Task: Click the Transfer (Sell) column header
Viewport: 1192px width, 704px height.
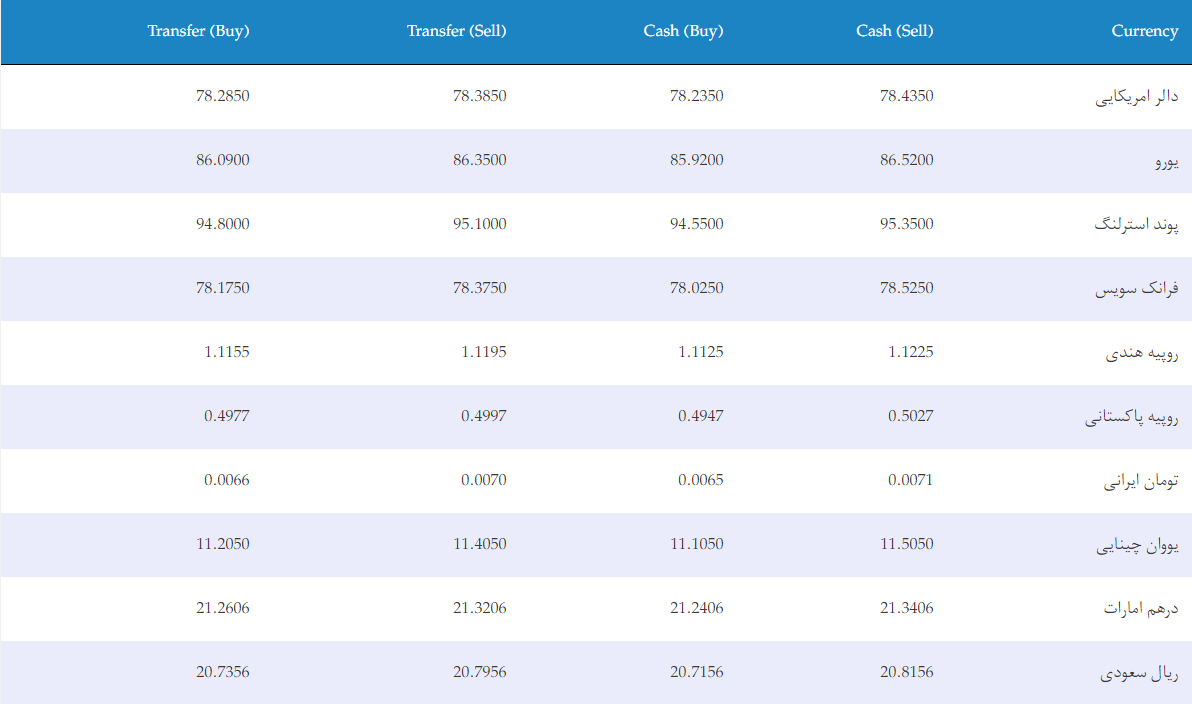Action: click(x=456, y=31)
